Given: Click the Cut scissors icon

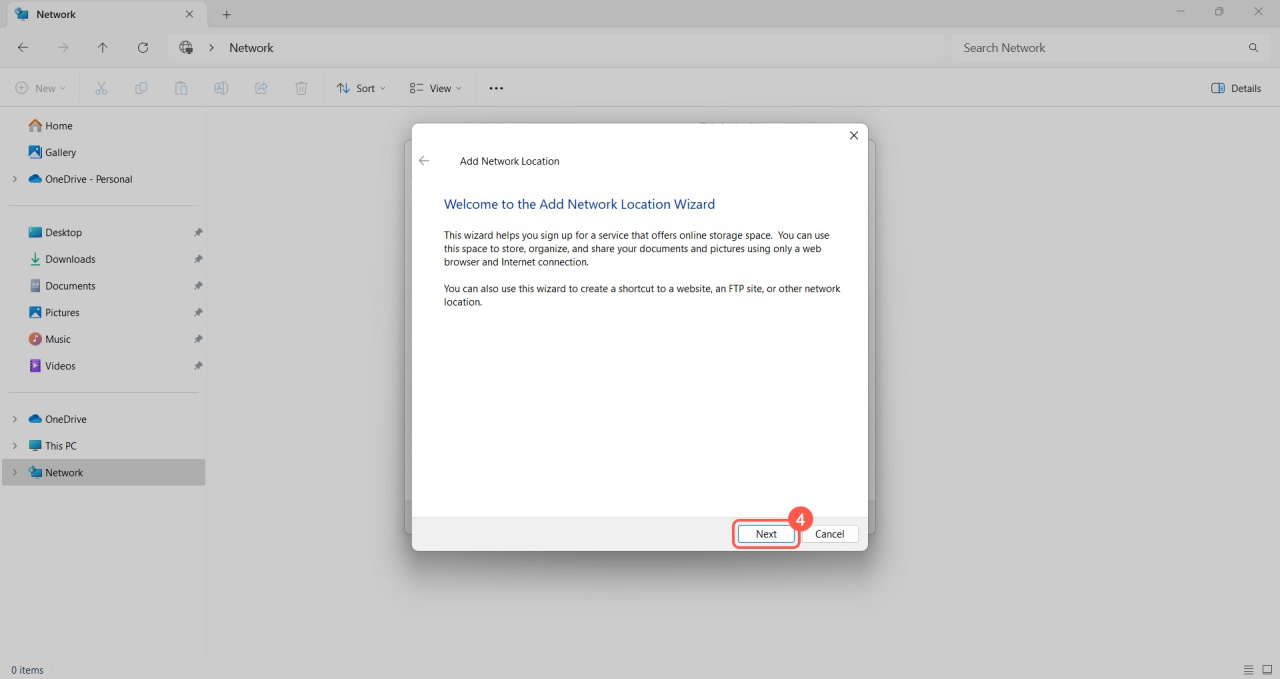Looking at the screenshot, I should coord(101,88).
